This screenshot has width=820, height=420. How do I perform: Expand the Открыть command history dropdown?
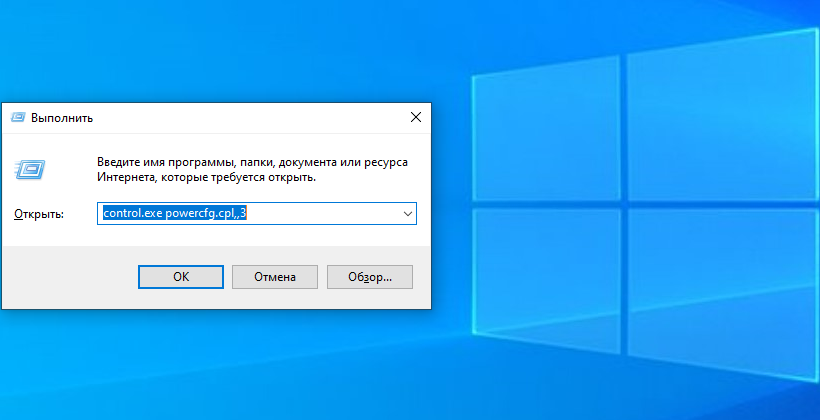click(407, 214)
